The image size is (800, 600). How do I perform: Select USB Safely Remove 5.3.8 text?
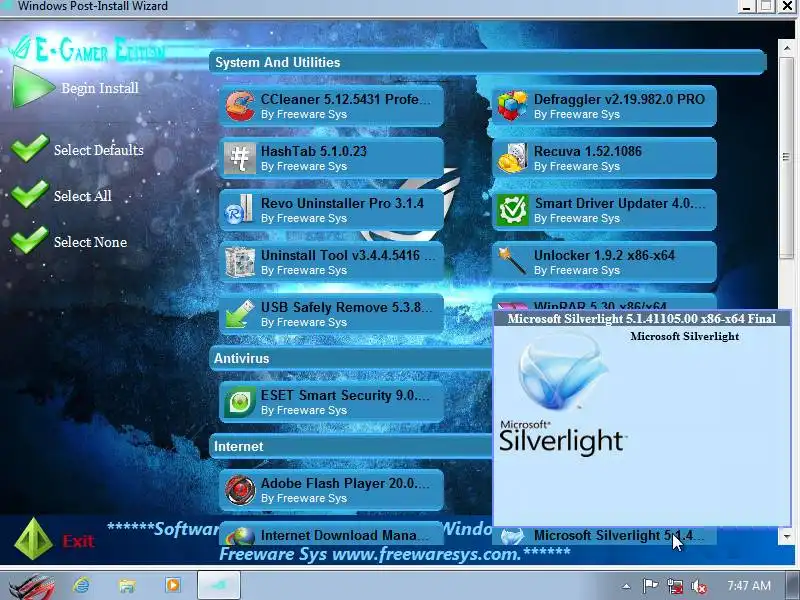pos(346,308)
